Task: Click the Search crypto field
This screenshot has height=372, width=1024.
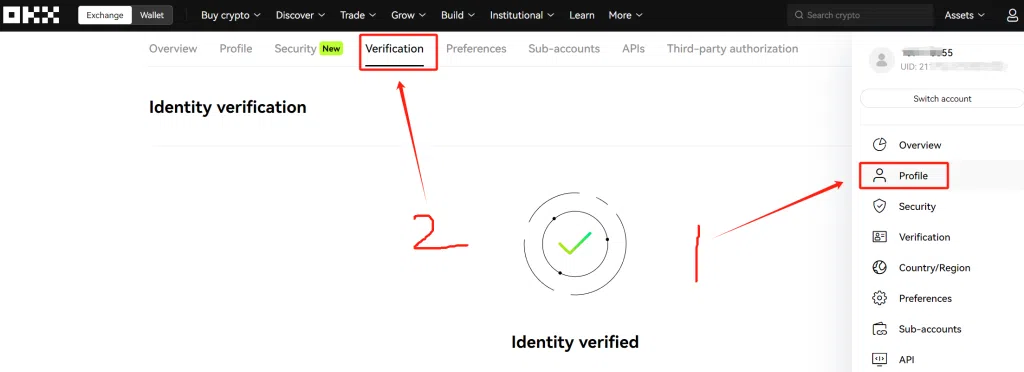Action: coord(859,15)
